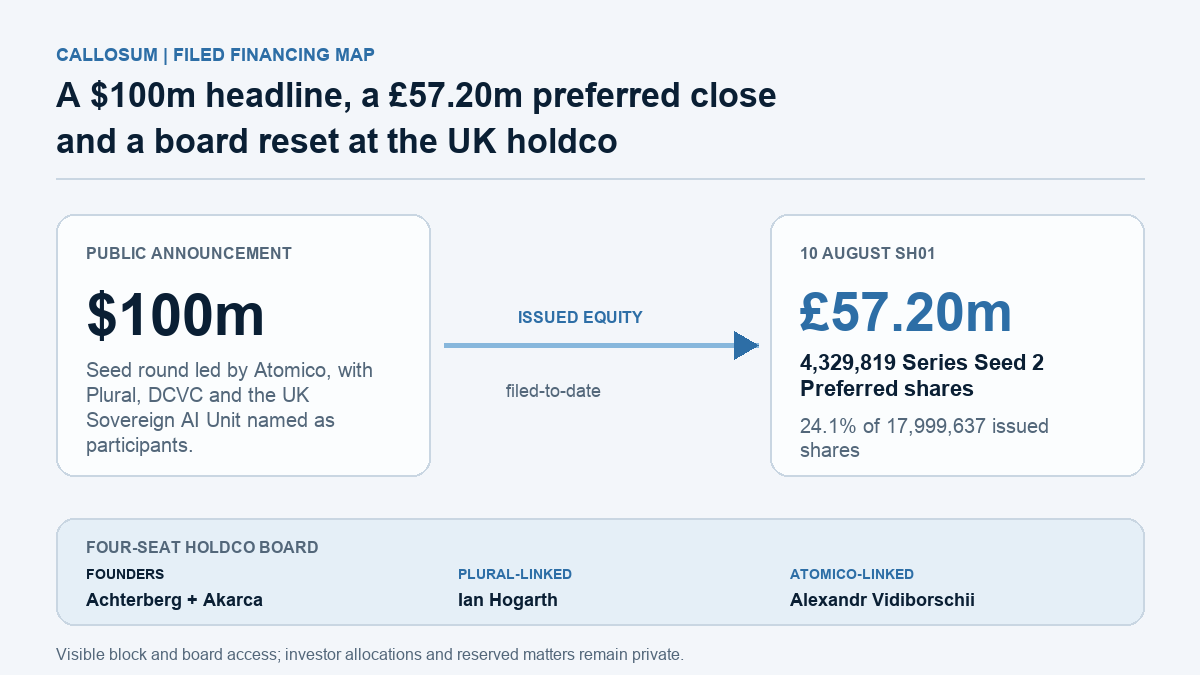Click the FOUR-SEAT HOLDCO BOARD heading
1200x675 pixels.
(202, 548)
